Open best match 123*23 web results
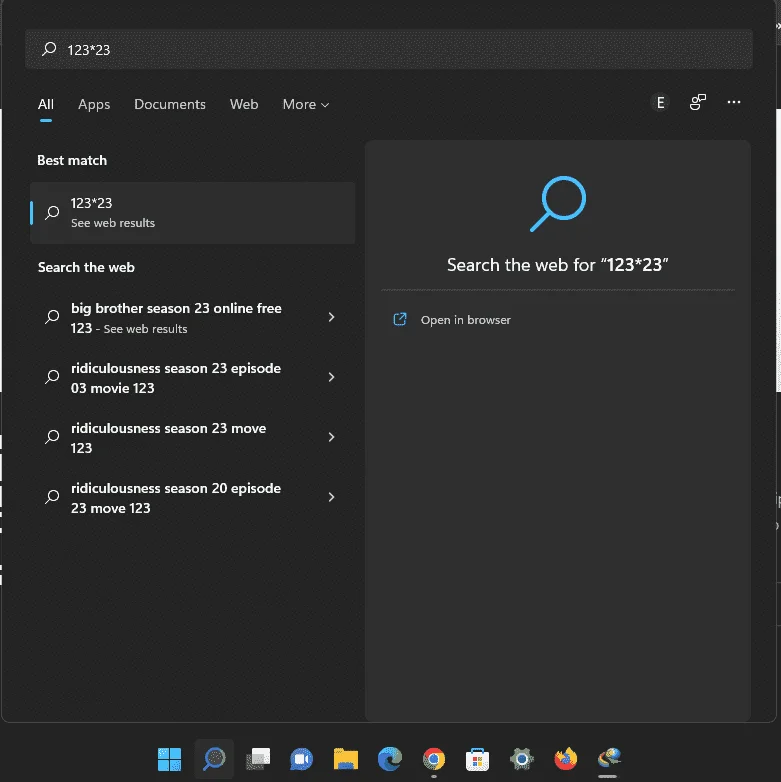This screenshot has height=782, width=781. (193, 213)
